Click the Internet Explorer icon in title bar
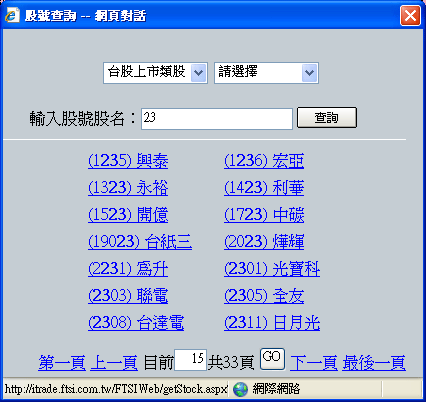The width and height of the screenshot is (426, 402). pyautogui.click(x=12, y=15)
